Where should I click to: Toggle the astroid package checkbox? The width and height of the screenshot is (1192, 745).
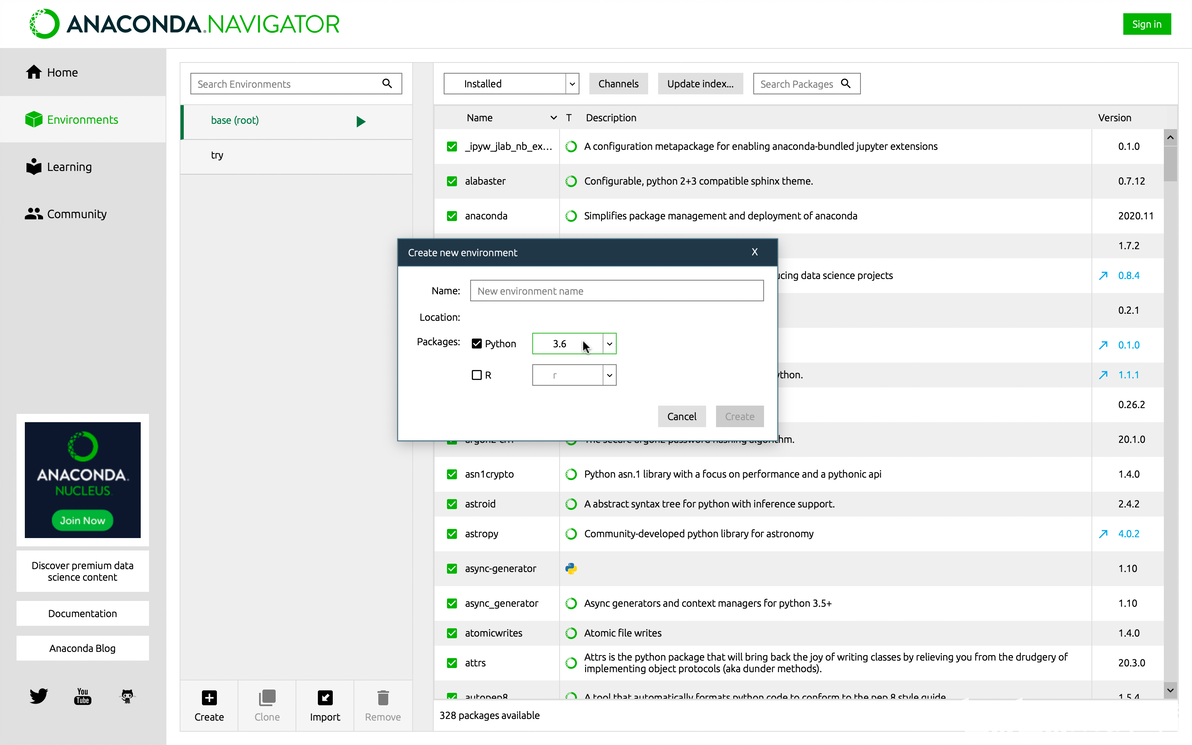click(x=452, y=504)
